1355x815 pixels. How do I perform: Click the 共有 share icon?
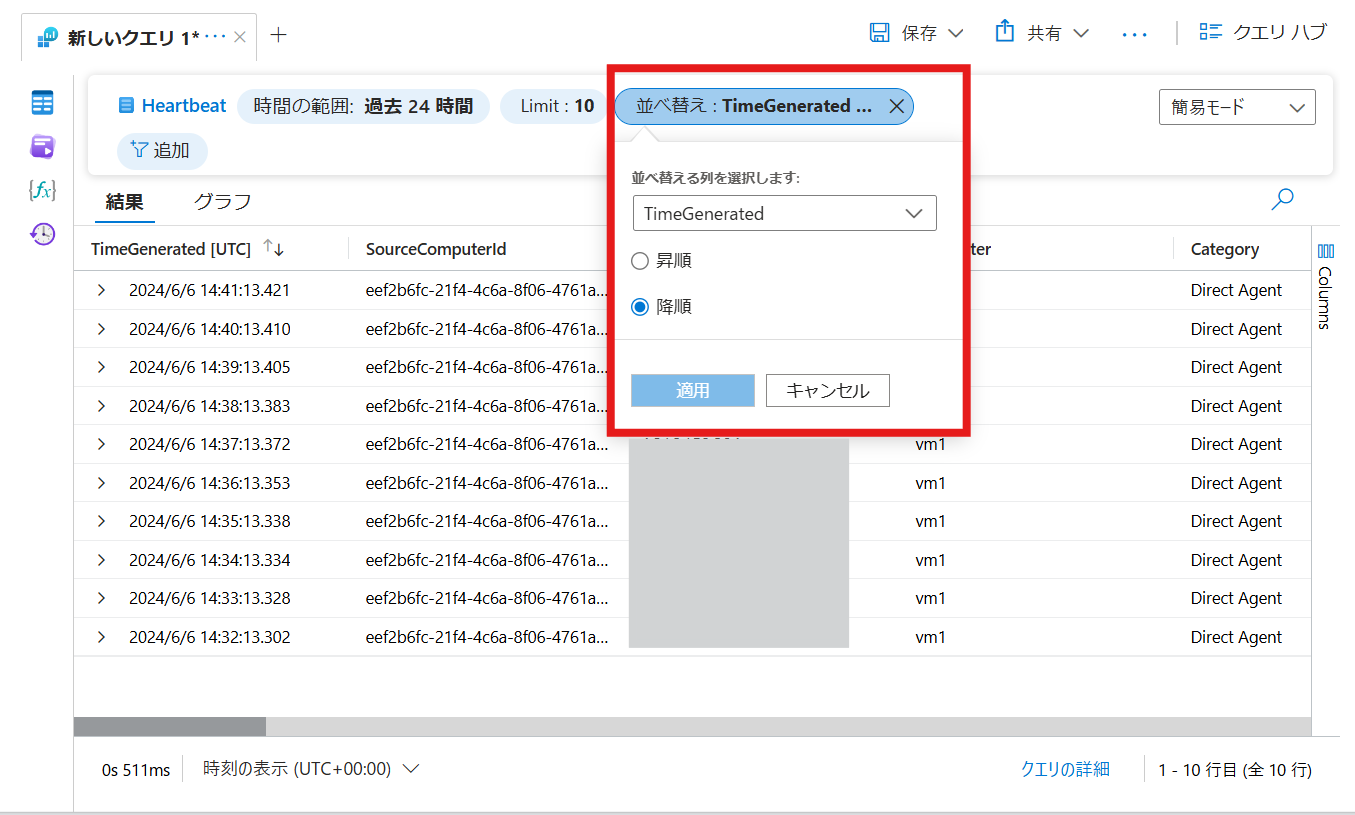pos(1005,32)
